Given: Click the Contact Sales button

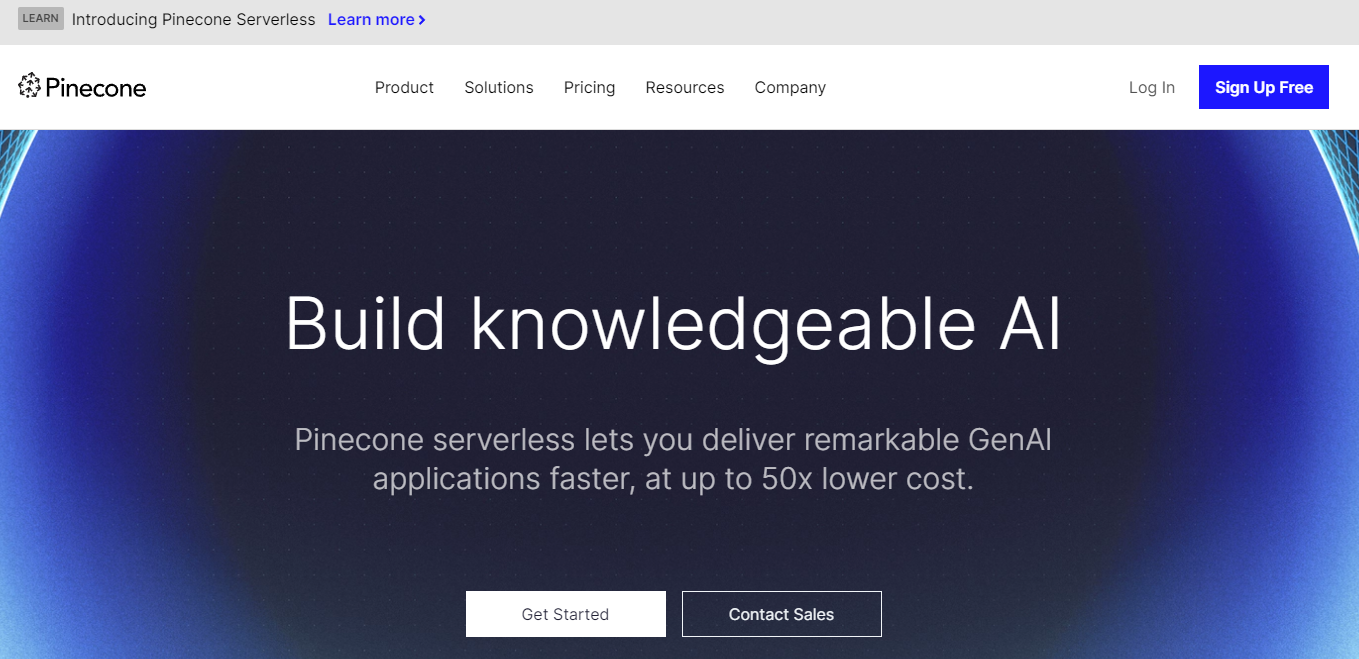Looking at the screenshot, I should (x=781, y=614).
